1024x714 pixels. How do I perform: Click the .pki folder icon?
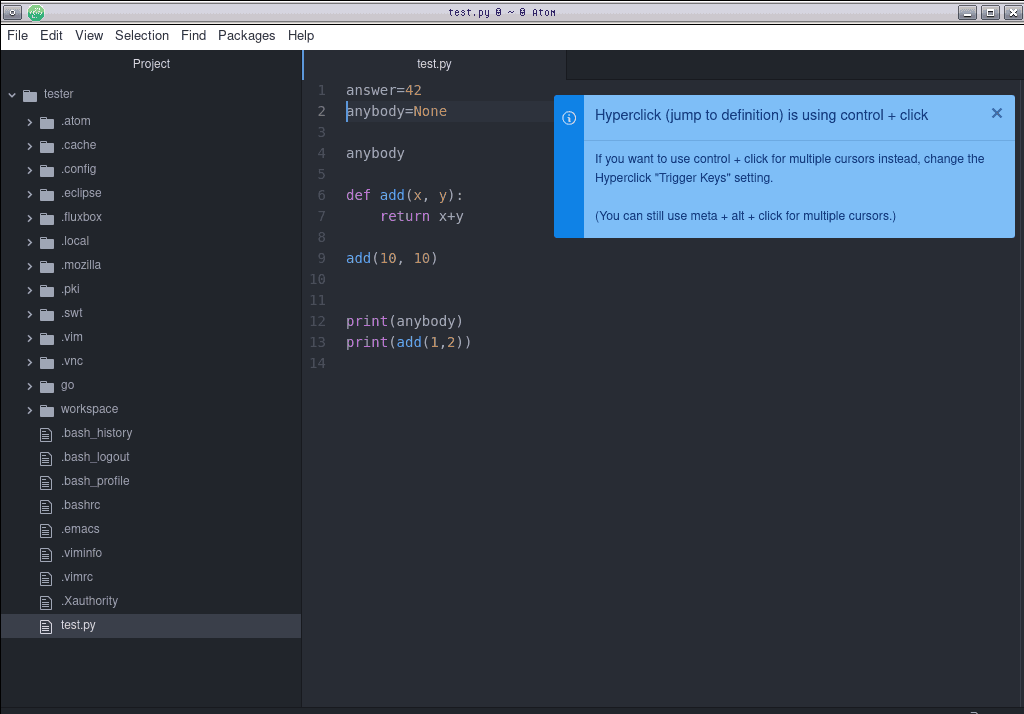(47, 291)
